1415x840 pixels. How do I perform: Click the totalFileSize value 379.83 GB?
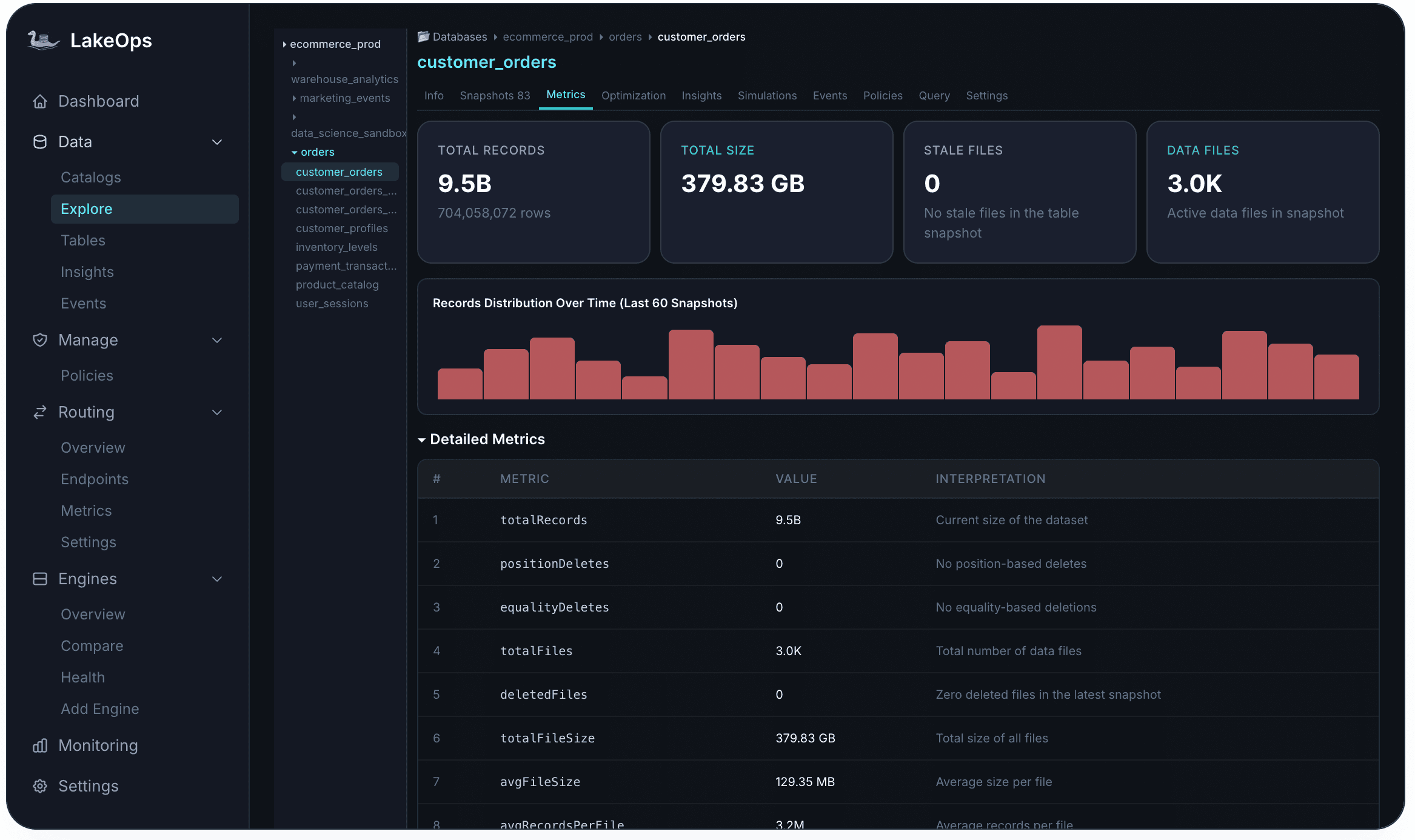coord(805,738)
